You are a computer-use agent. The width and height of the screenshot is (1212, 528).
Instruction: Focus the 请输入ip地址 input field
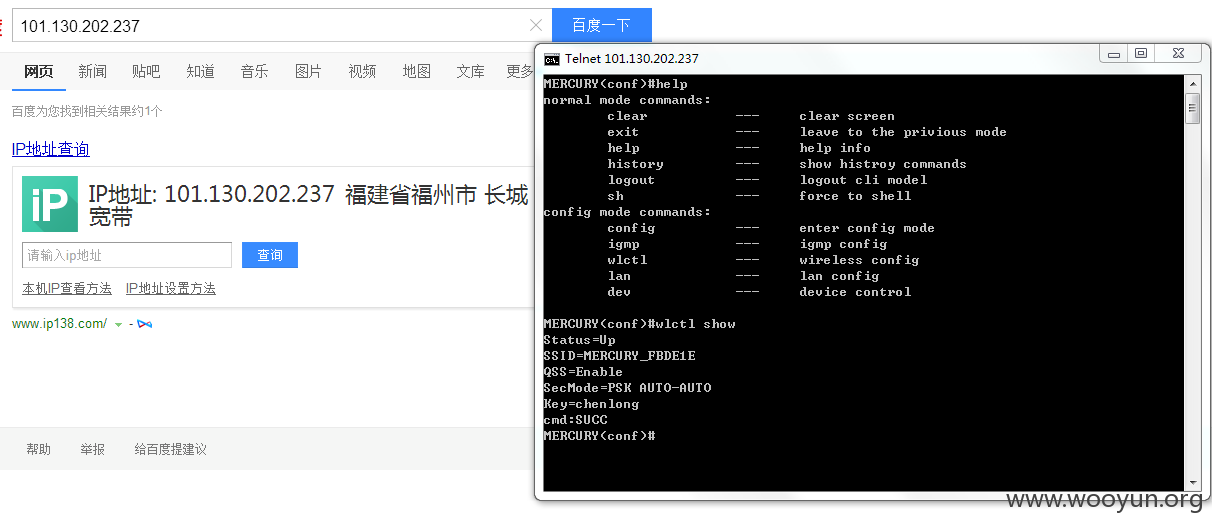tap(127, 255)
